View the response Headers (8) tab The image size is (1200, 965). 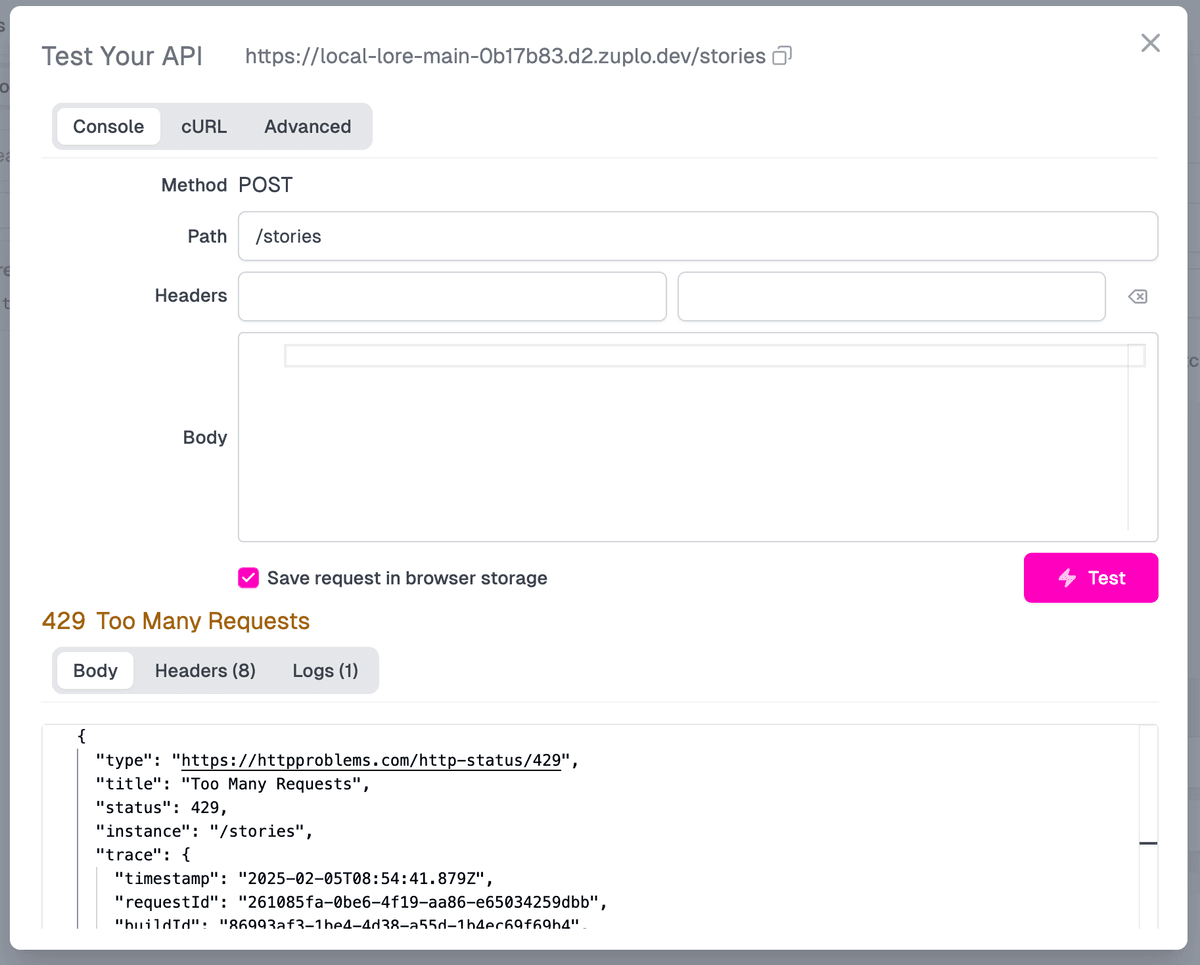(x=205, y=671)
